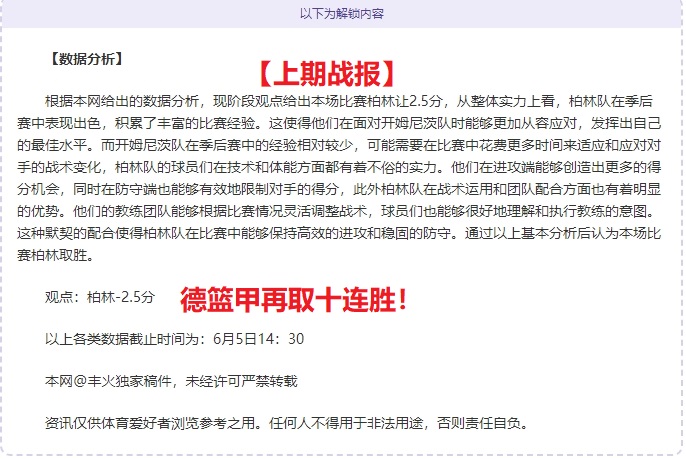Click the paragraph line starting "的最佳水平"
The height and width of the screenshot is (459, 686).
(339, 145)
